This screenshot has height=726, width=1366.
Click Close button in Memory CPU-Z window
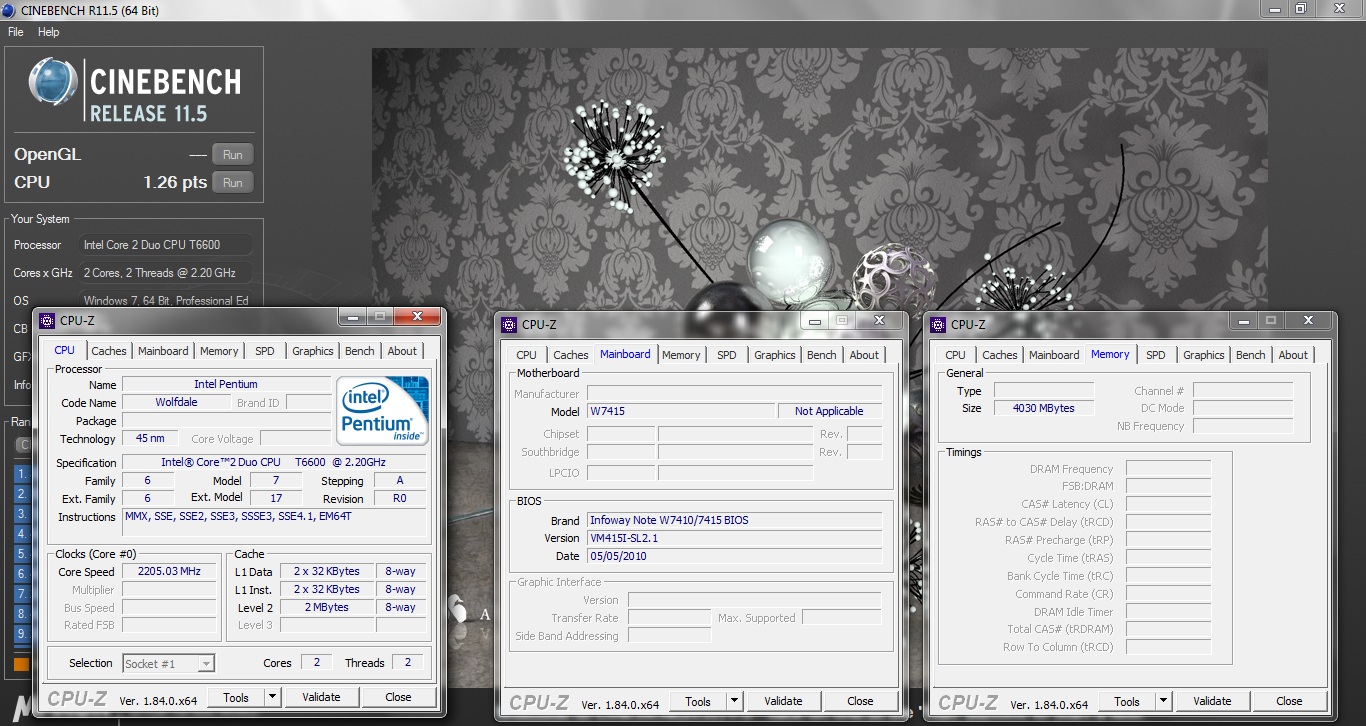click(x=1289, y=701)
